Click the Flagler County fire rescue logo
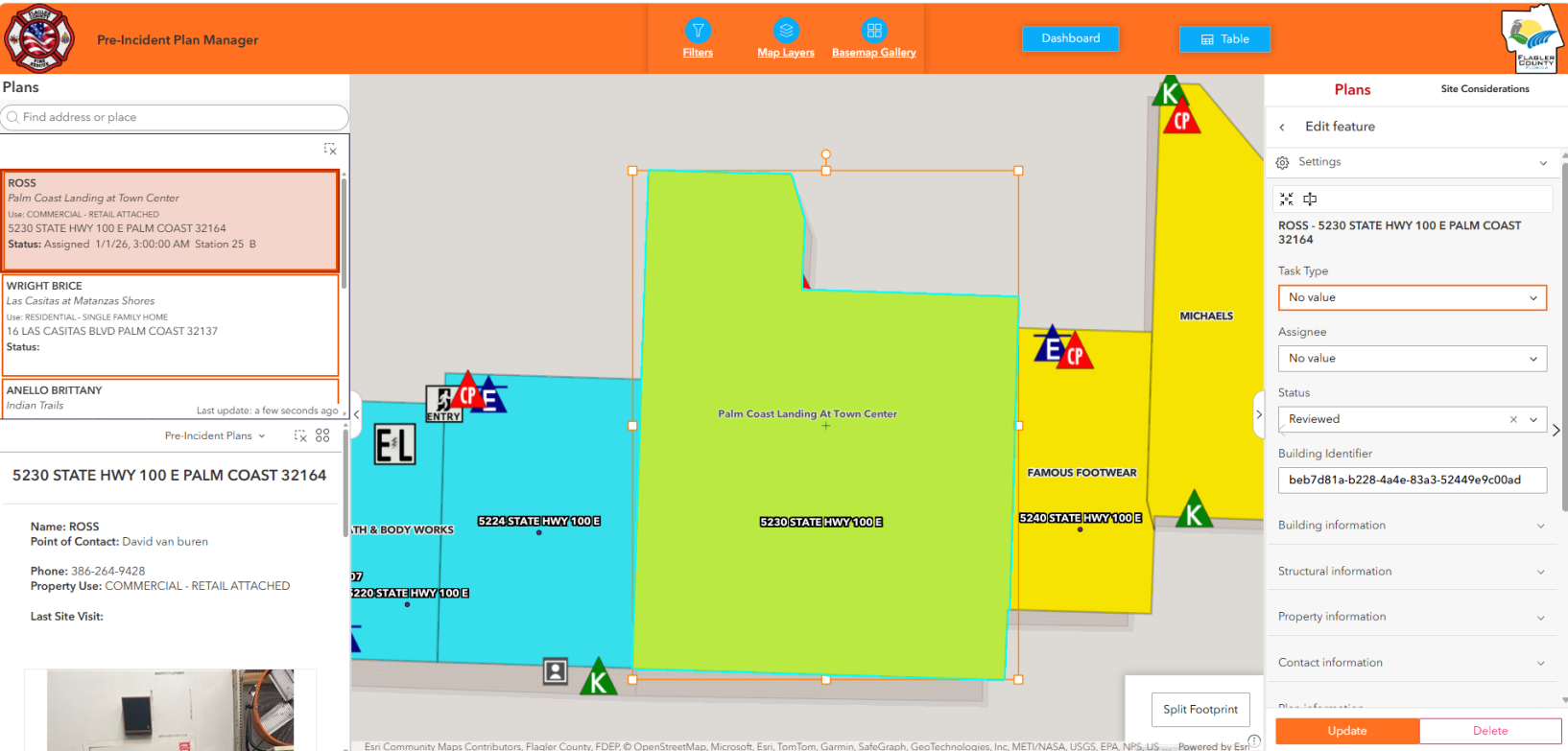 38,38
